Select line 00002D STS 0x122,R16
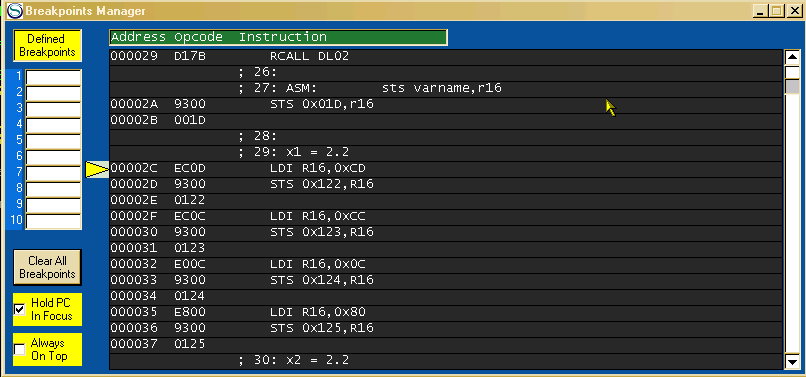This screenshot has height=377, width=806. point(446,184)
